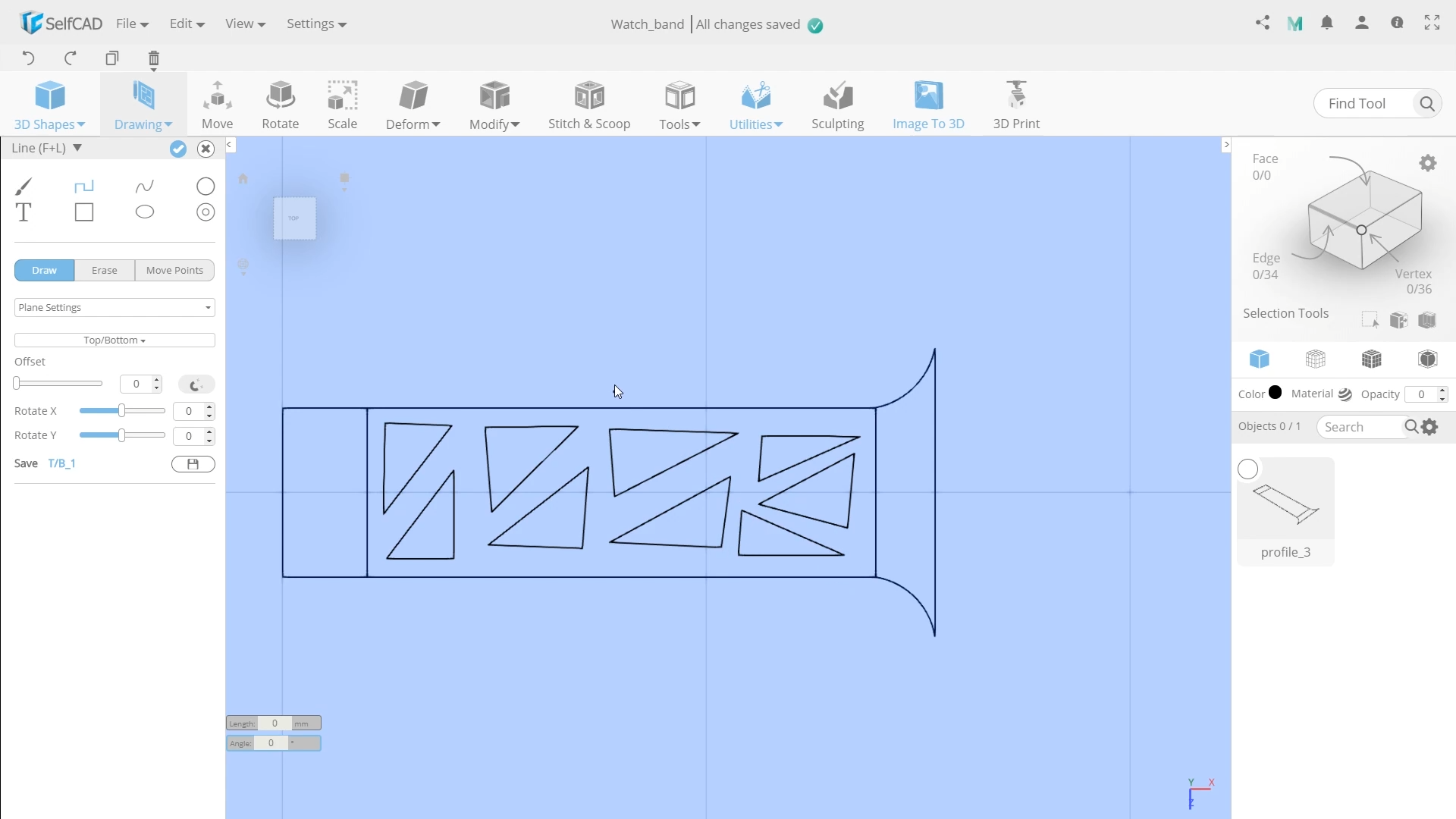The width and height of the screenshot is (1456, 819).
Task: Click the search magnifier in Find Tool
Action: [1426, 104]
